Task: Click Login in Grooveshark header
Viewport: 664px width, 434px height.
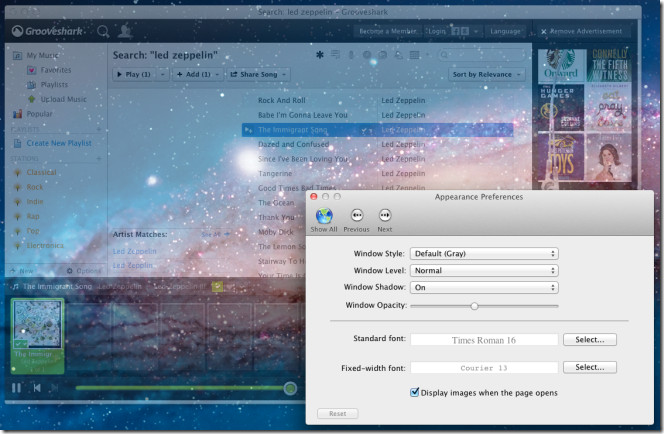Action: (x=437, y=31)
